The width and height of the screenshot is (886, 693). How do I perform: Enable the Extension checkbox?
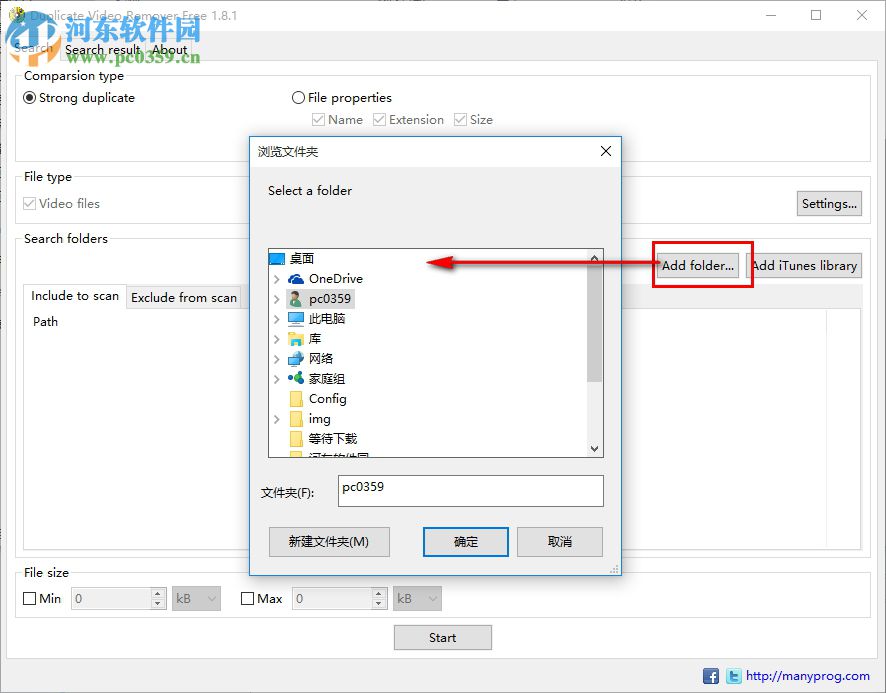[377, 119]
